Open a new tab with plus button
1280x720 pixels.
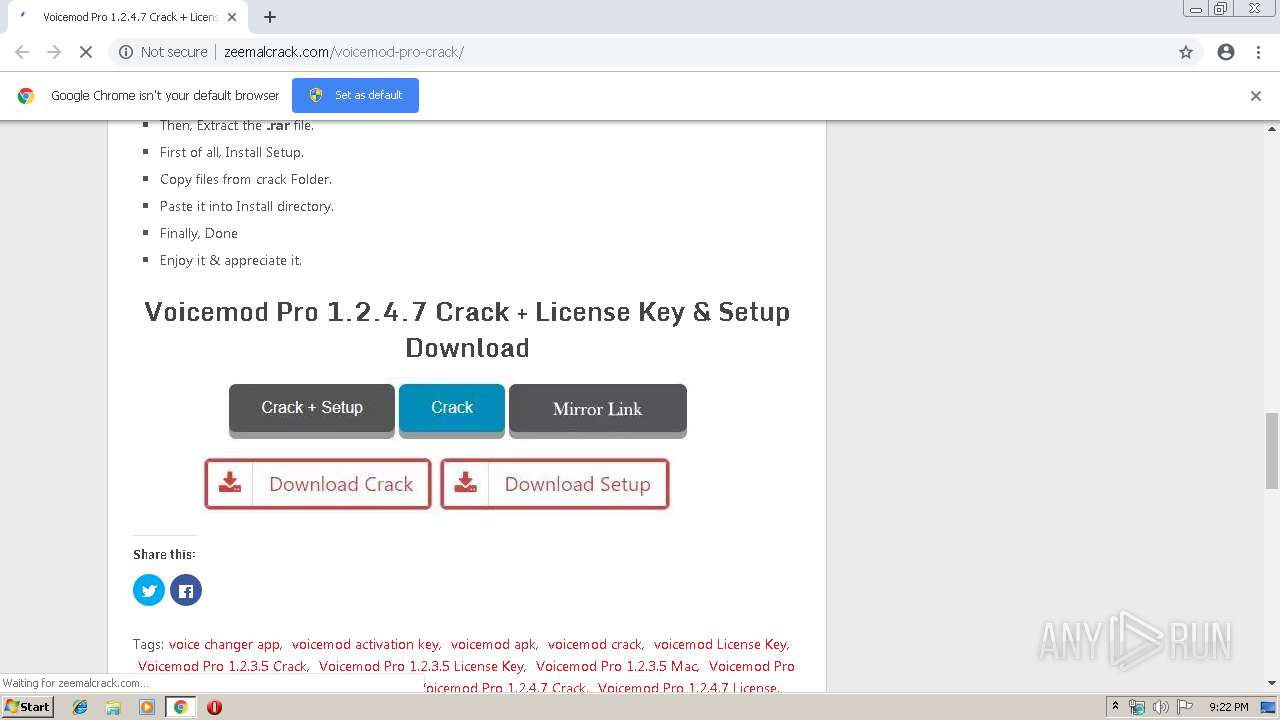270,17
